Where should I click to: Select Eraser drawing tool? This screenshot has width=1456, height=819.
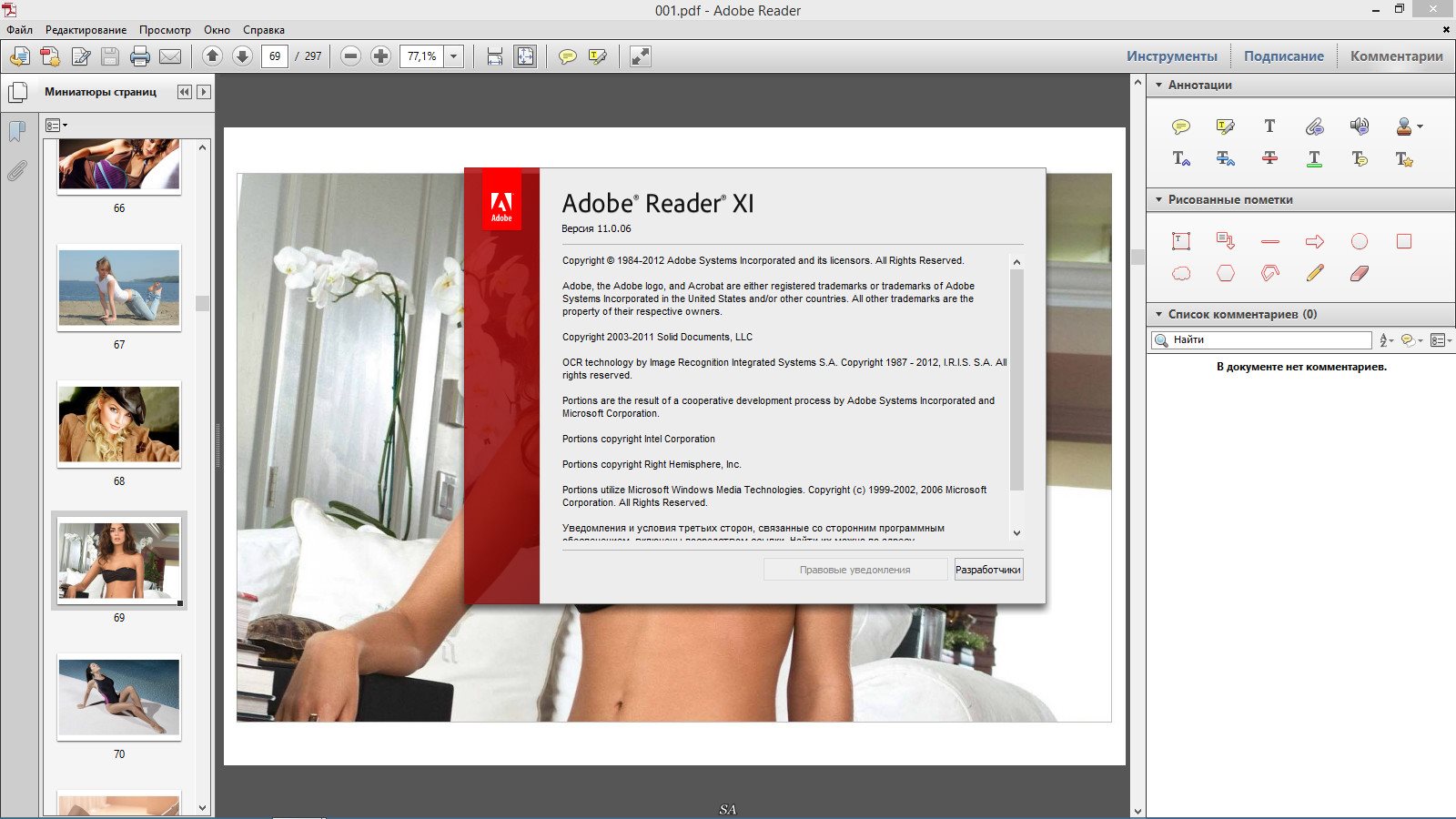1360,273
